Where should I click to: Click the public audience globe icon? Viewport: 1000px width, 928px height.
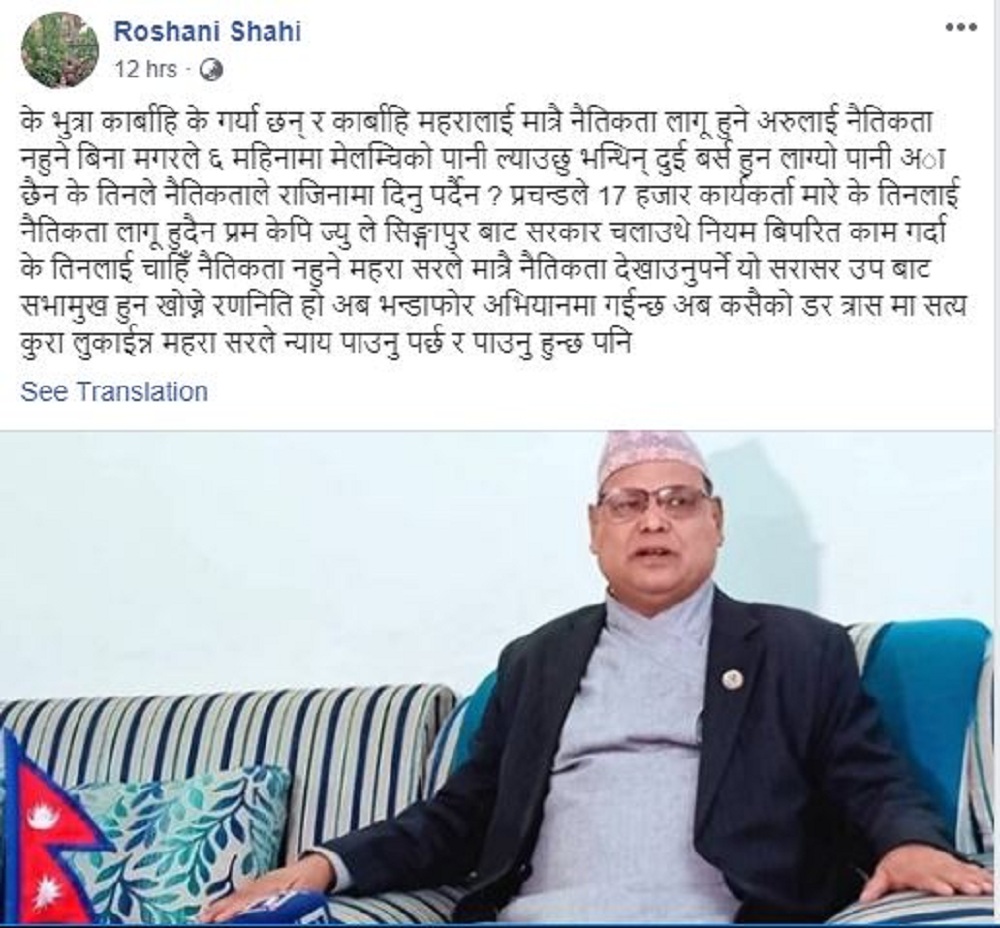pos(211,70)
